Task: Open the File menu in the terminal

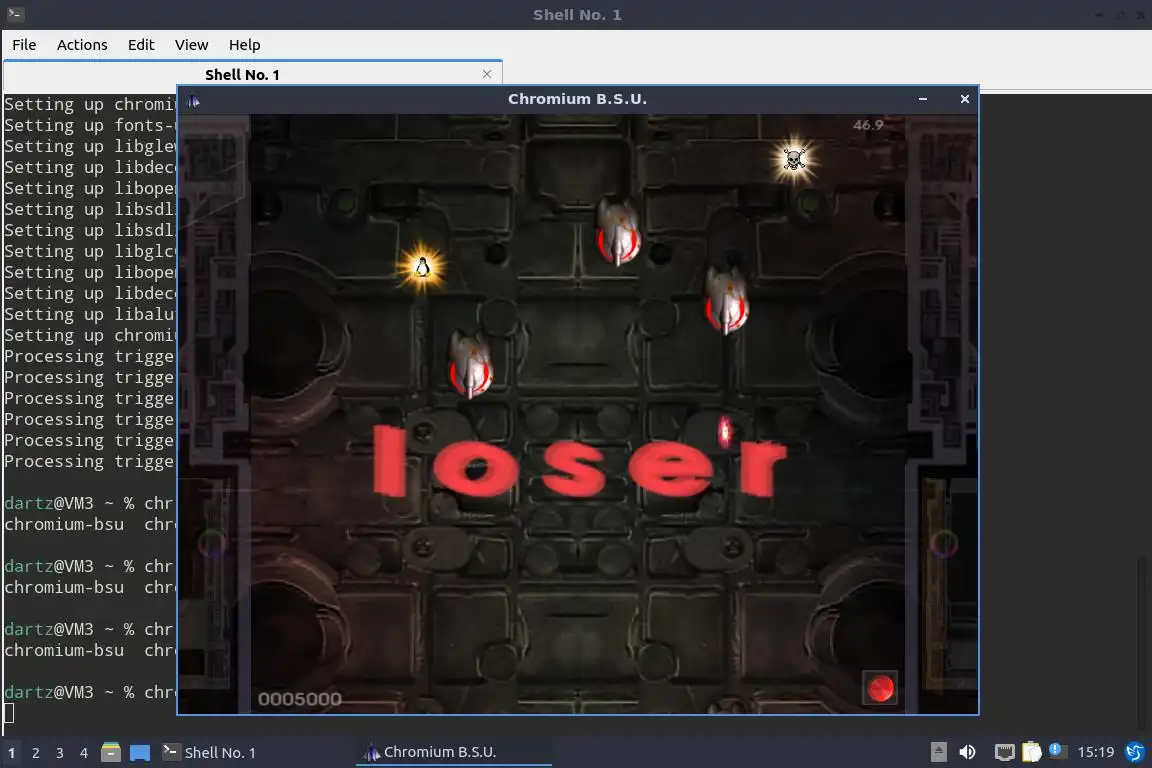Action: pos(24,45)
